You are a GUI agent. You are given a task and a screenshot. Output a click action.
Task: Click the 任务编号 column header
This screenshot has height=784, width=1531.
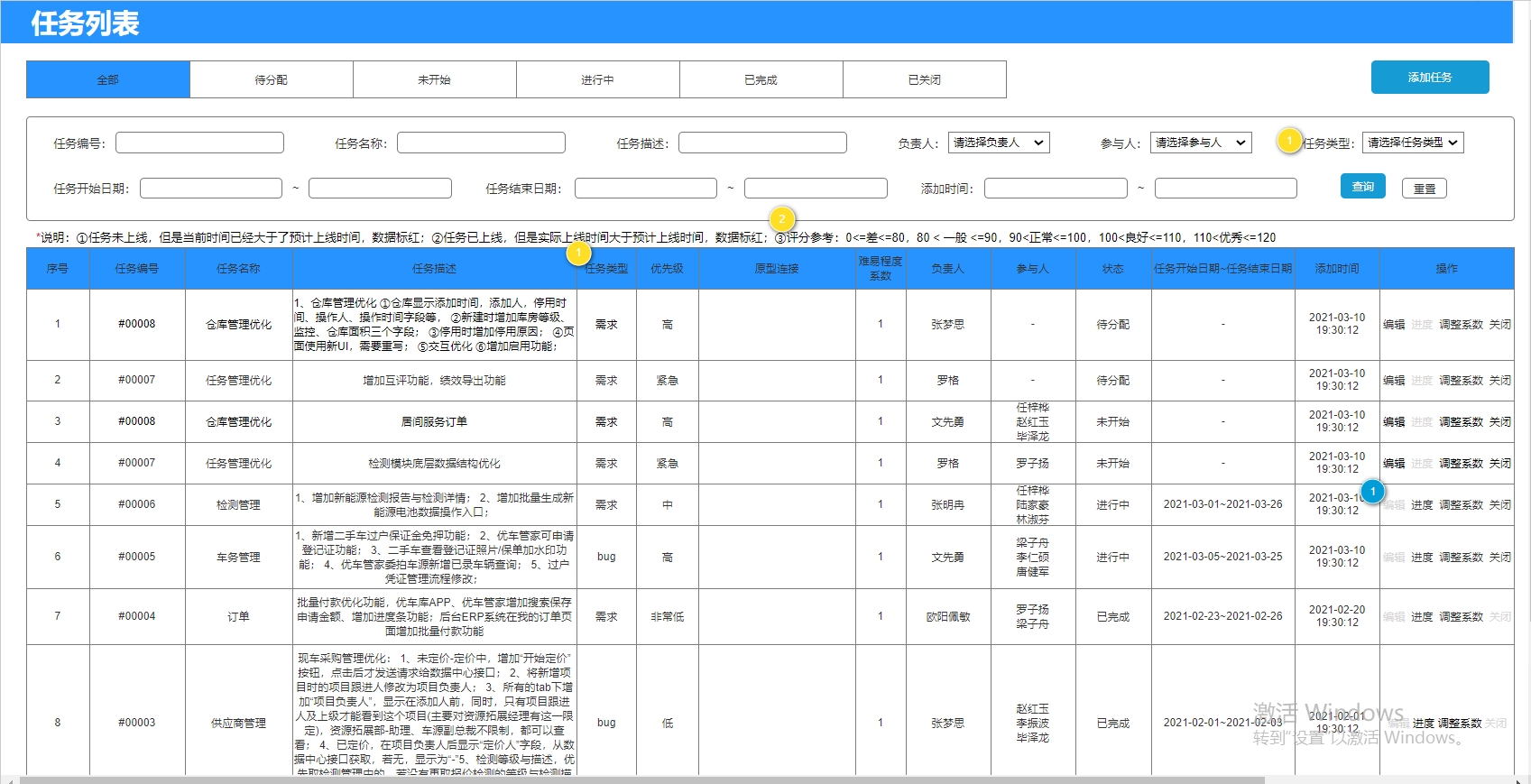pos(137,269)
